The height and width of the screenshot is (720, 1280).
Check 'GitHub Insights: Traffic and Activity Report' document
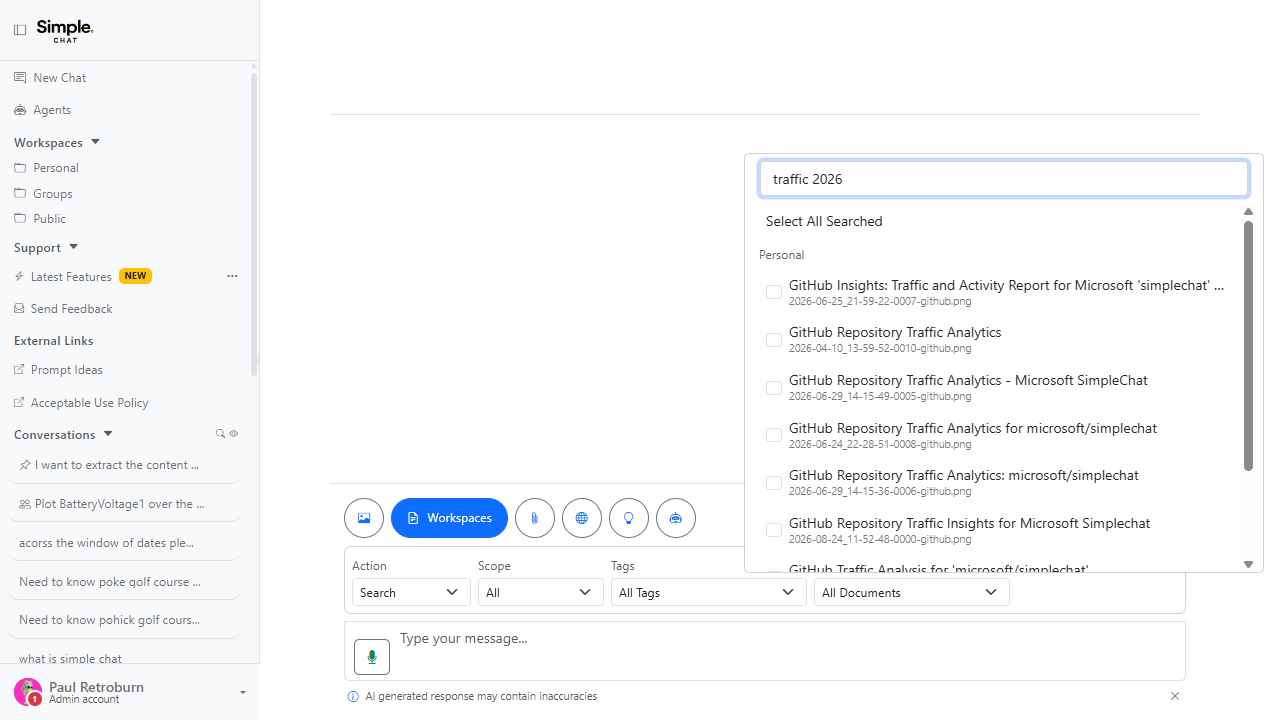click(x=774, y=292)
